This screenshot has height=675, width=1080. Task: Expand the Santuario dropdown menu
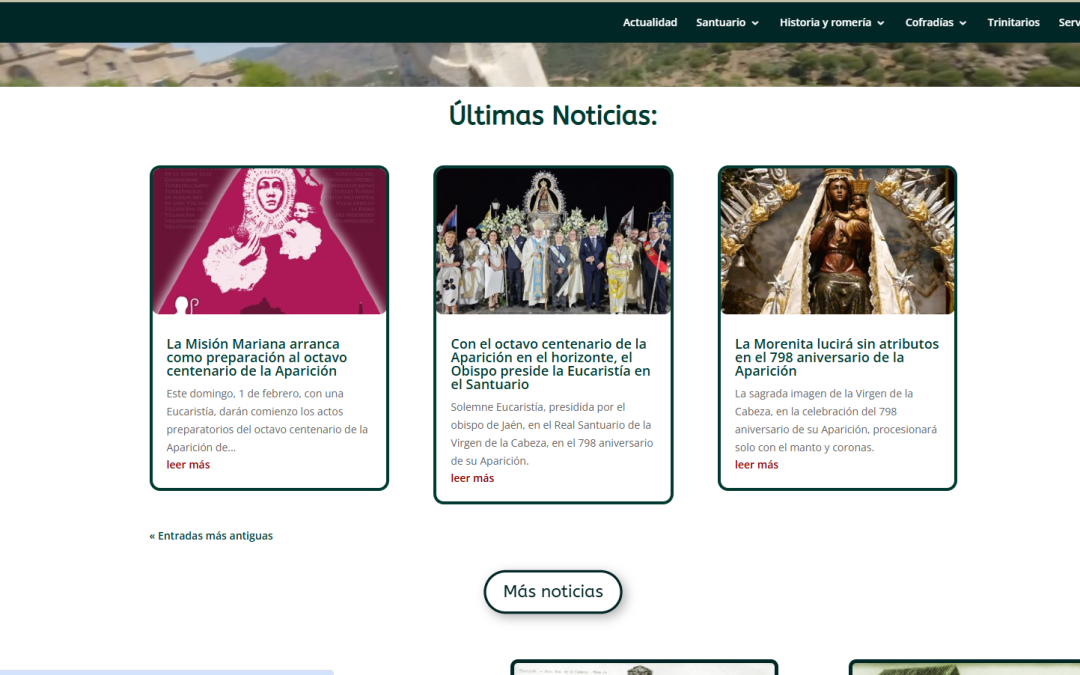coord(720,22)
